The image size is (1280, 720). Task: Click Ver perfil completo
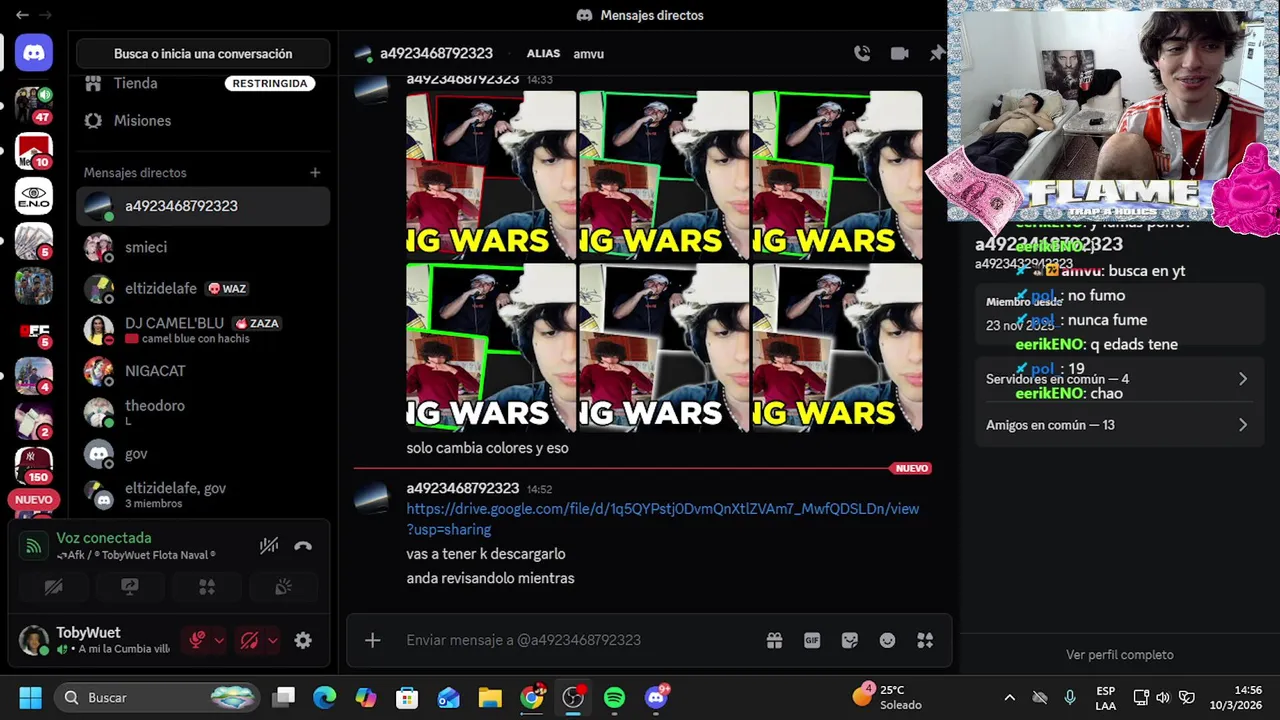[x=1120, y=655]
